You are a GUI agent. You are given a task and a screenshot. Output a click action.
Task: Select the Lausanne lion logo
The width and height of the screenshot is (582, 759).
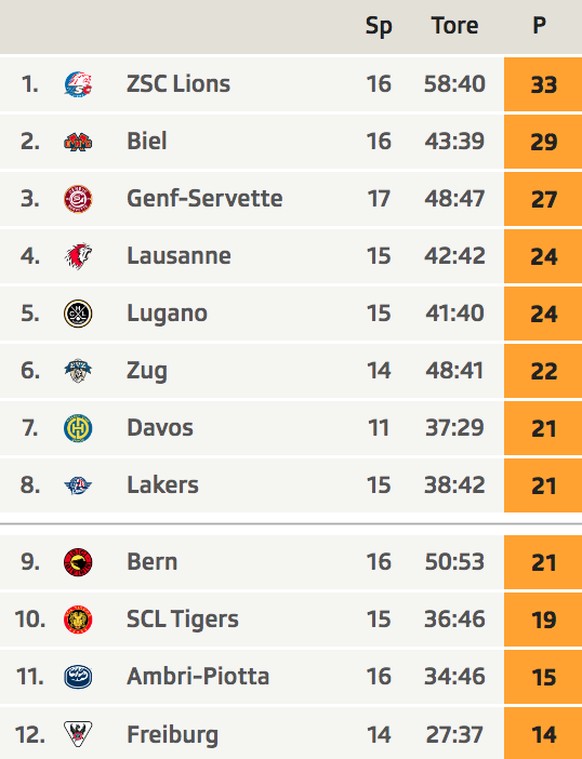pos(78,256)
